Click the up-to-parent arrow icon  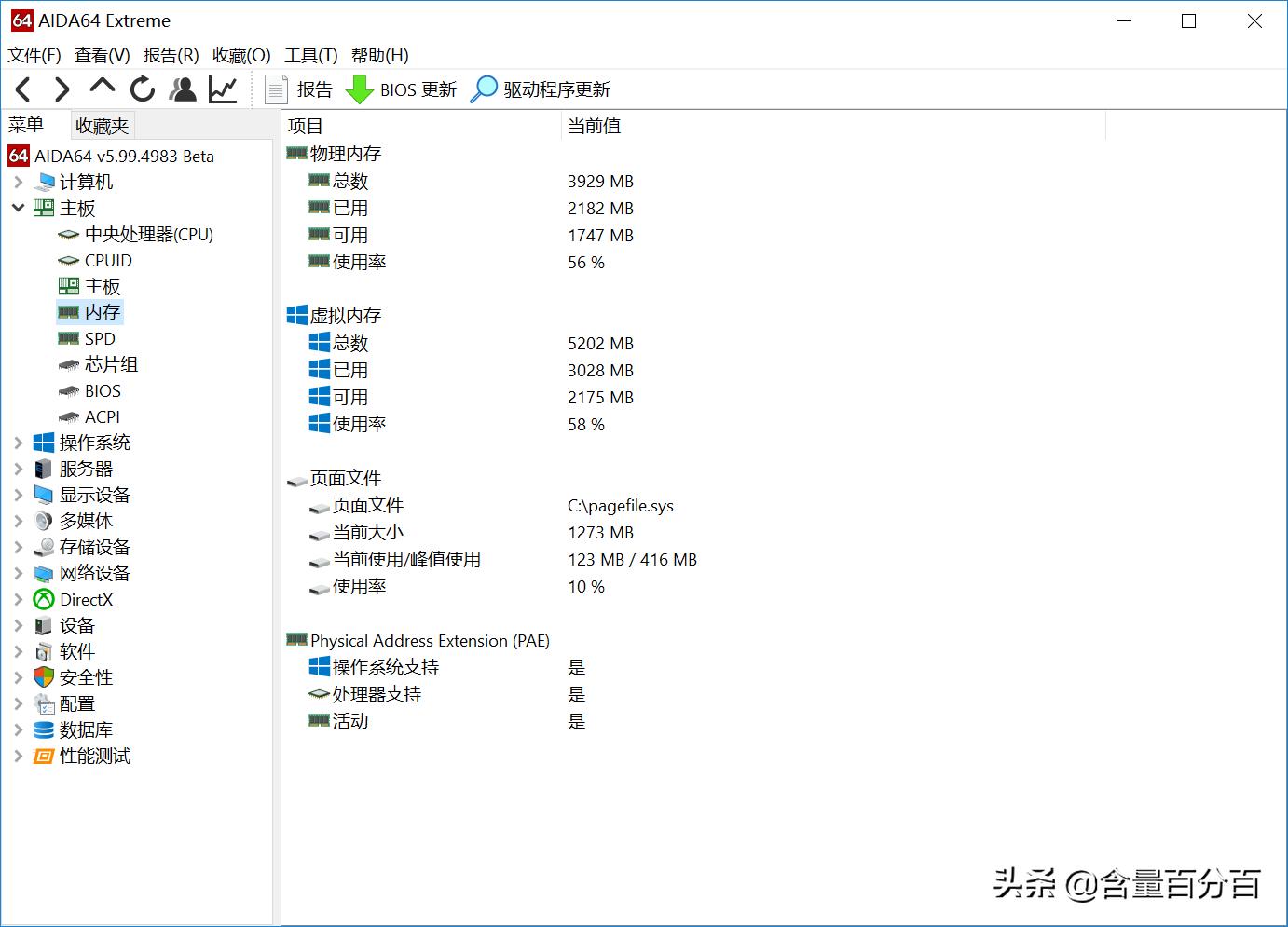pyautogui.click(x=102, y=89)
